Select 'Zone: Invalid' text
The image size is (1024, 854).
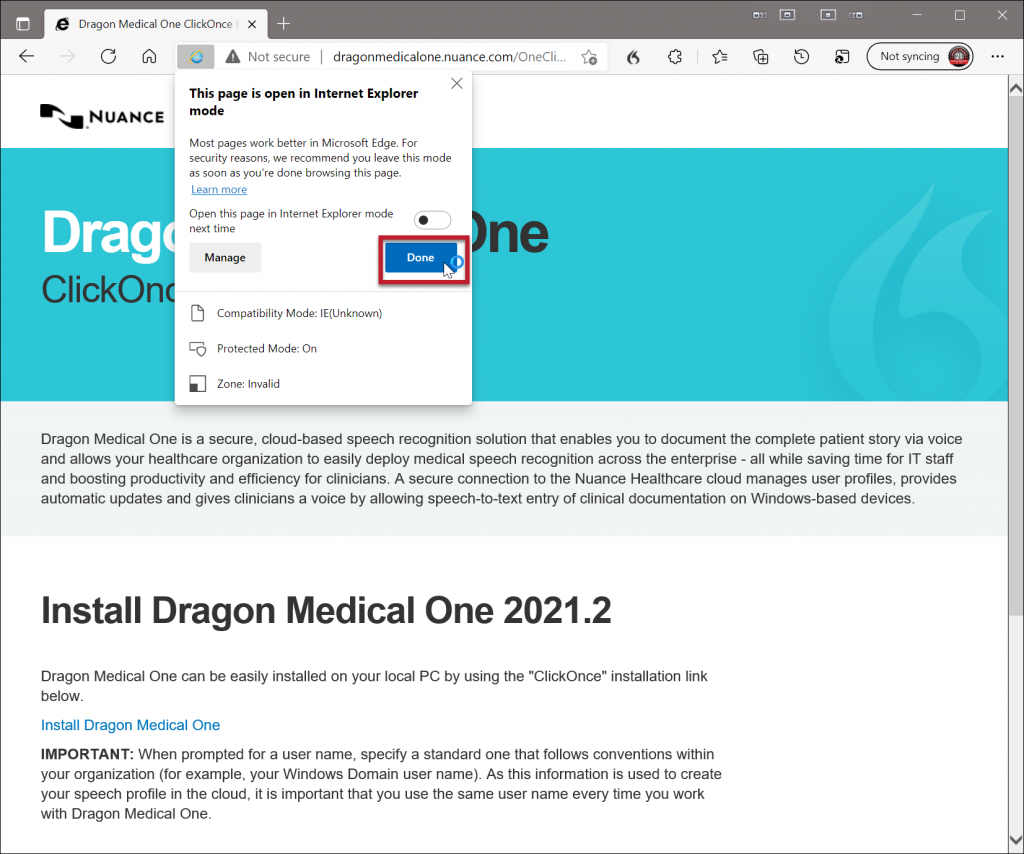(x=248, y=384)
